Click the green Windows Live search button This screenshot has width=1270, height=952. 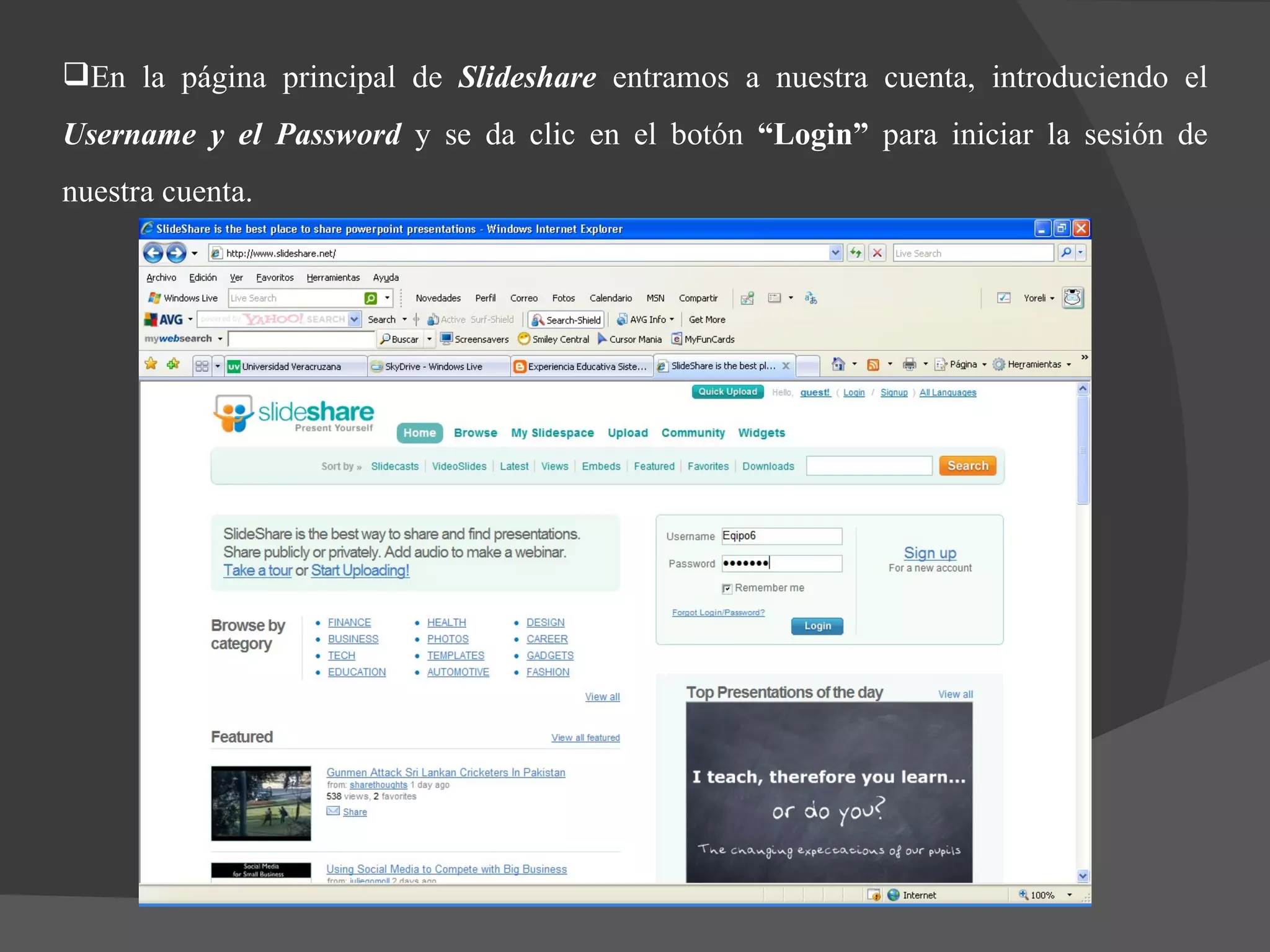(x=371, y=298)
